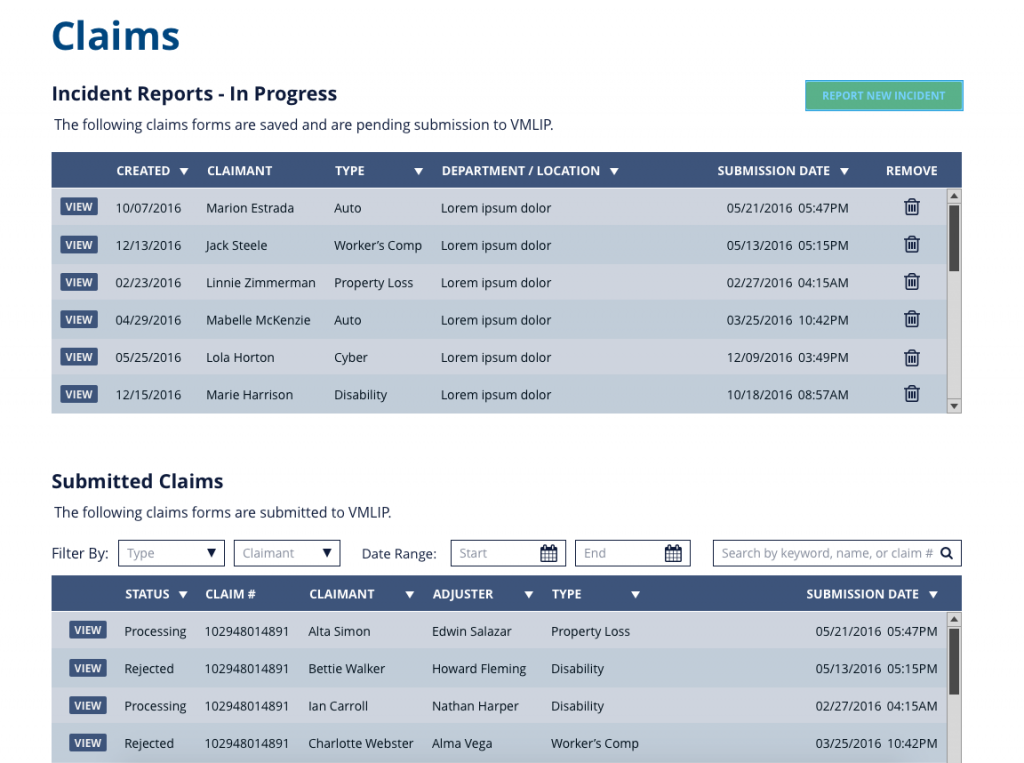Image resolution: width=1024 pixels, height=763 pixels.
Task: Click the incident reports scrollbar thumb
Action: pyautogui.click(x=954, y=238)
